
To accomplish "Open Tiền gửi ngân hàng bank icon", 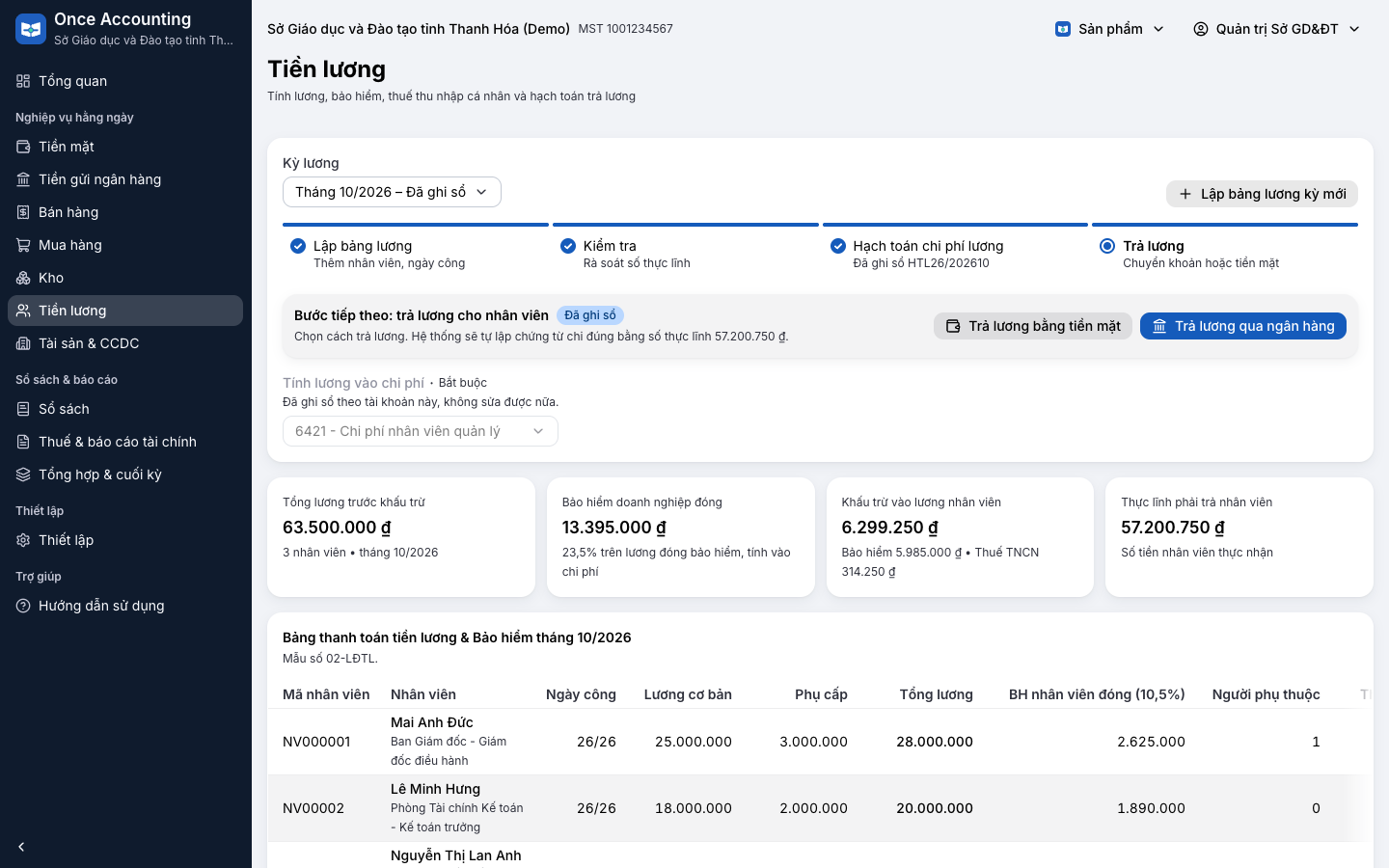I will pyautogui.click(x=23, y=179).
